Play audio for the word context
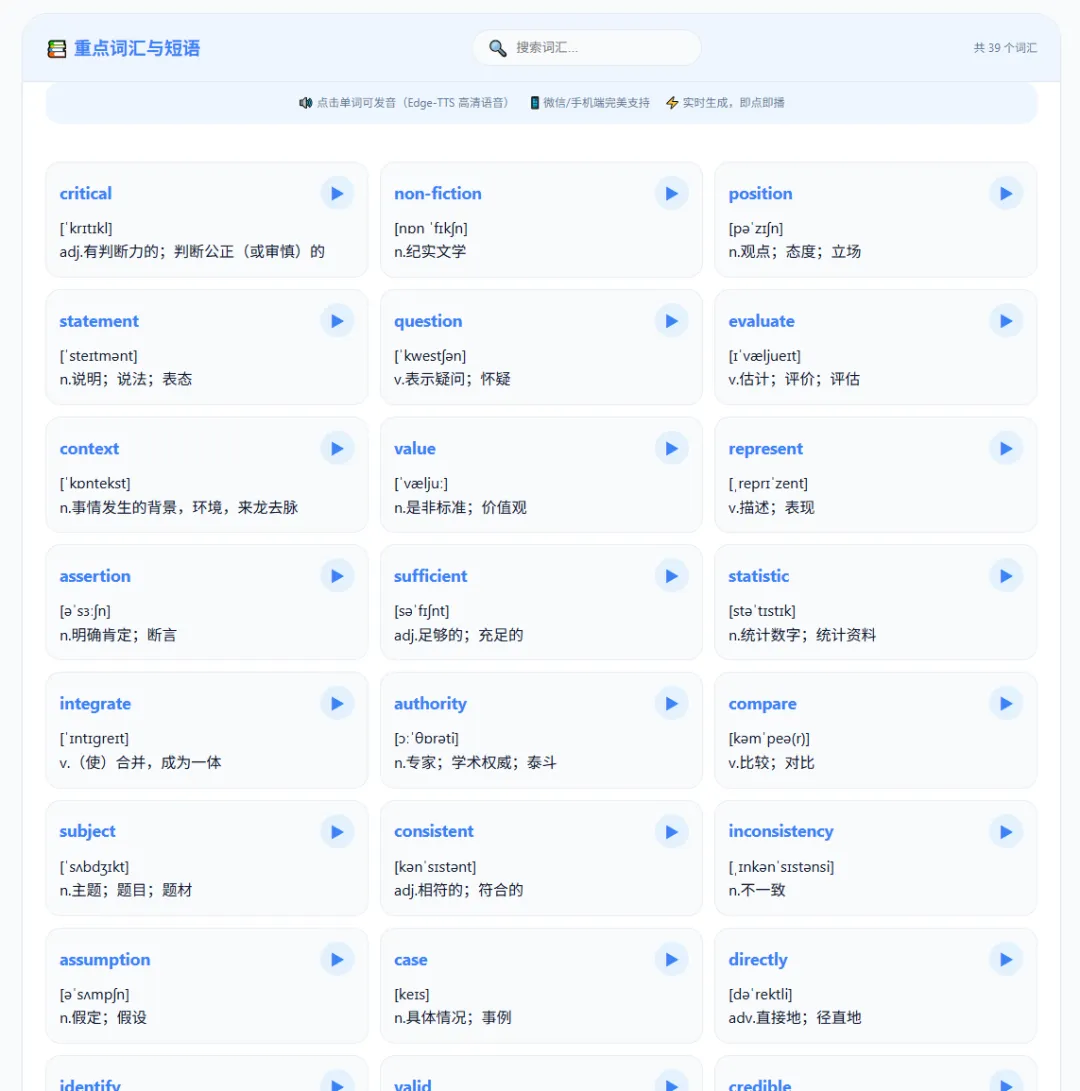1080x1091 pixels. (338, 449)
